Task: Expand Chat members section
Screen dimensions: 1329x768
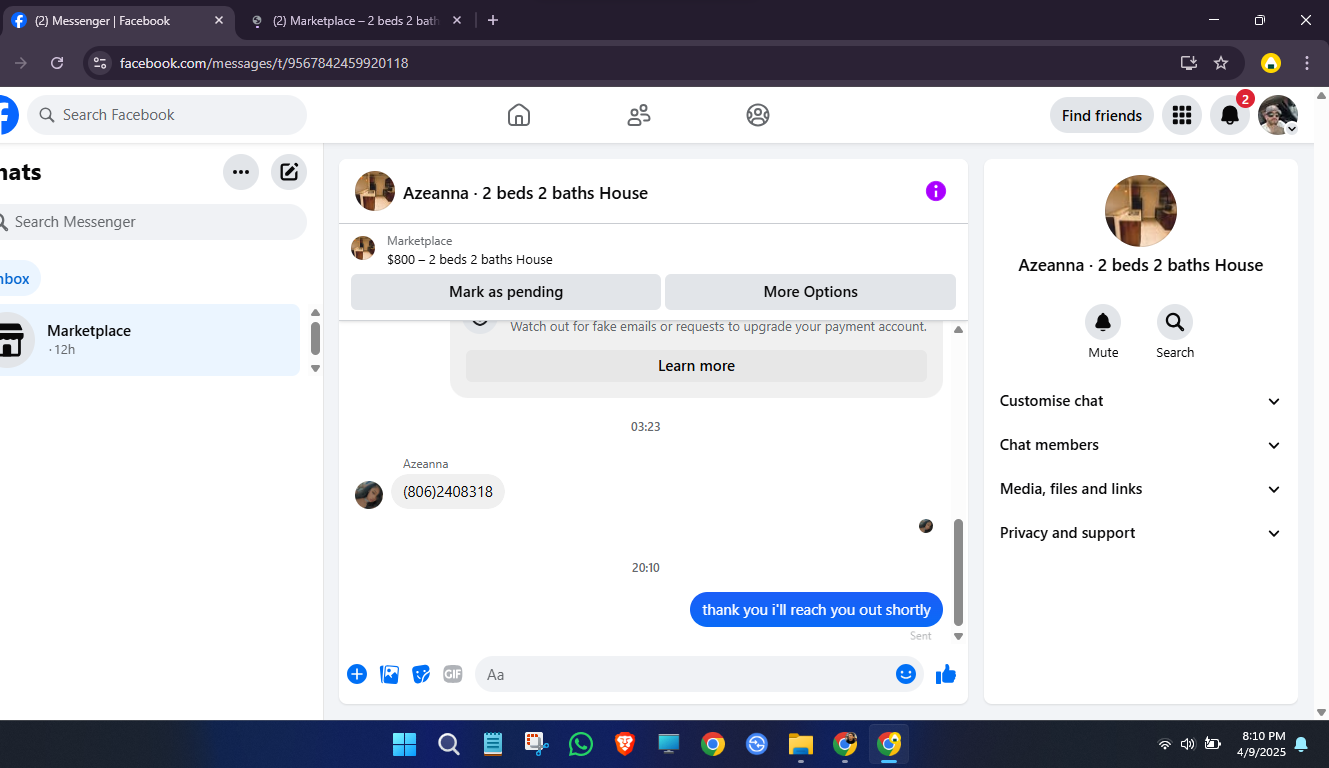Action: (x=1140, y=445)
